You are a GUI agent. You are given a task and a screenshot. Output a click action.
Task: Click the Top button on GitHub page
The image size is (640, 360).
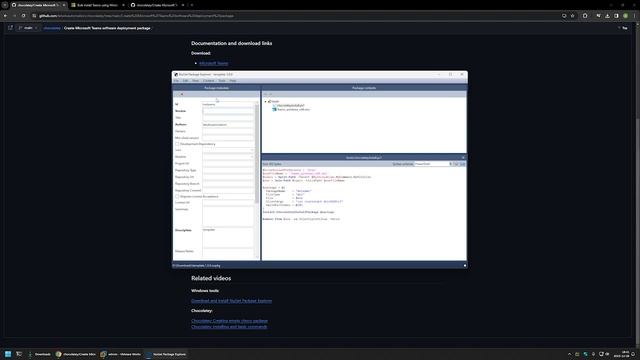pos(623,28)
